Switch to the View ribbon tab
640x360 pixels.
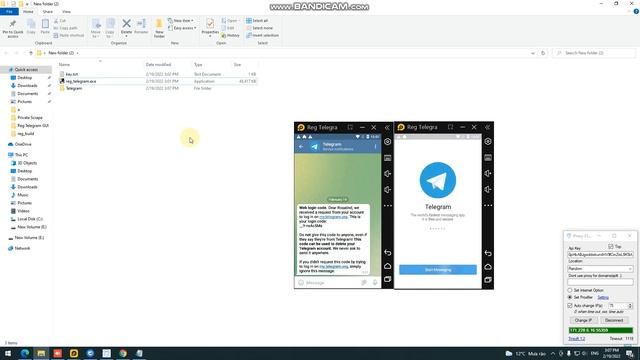pyautogui.click(x=66, y=11)
